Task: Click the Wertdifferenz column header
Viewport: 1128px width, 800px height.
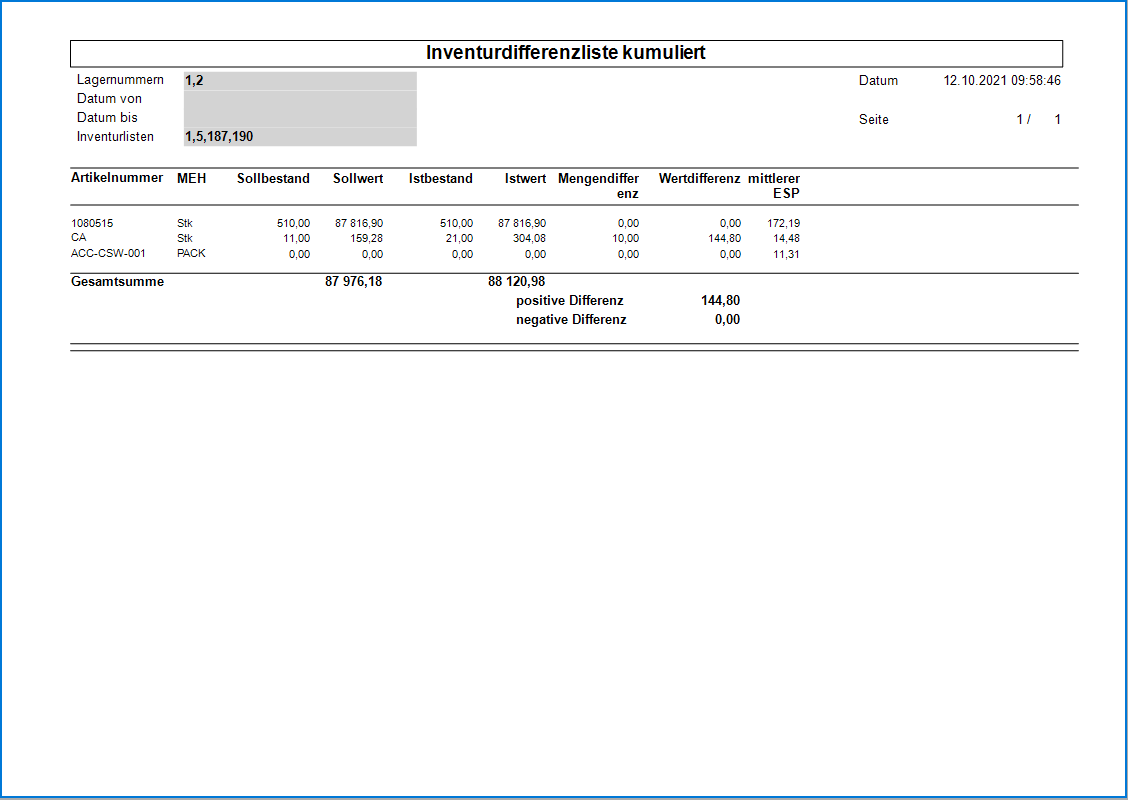Action: point(699,179)
